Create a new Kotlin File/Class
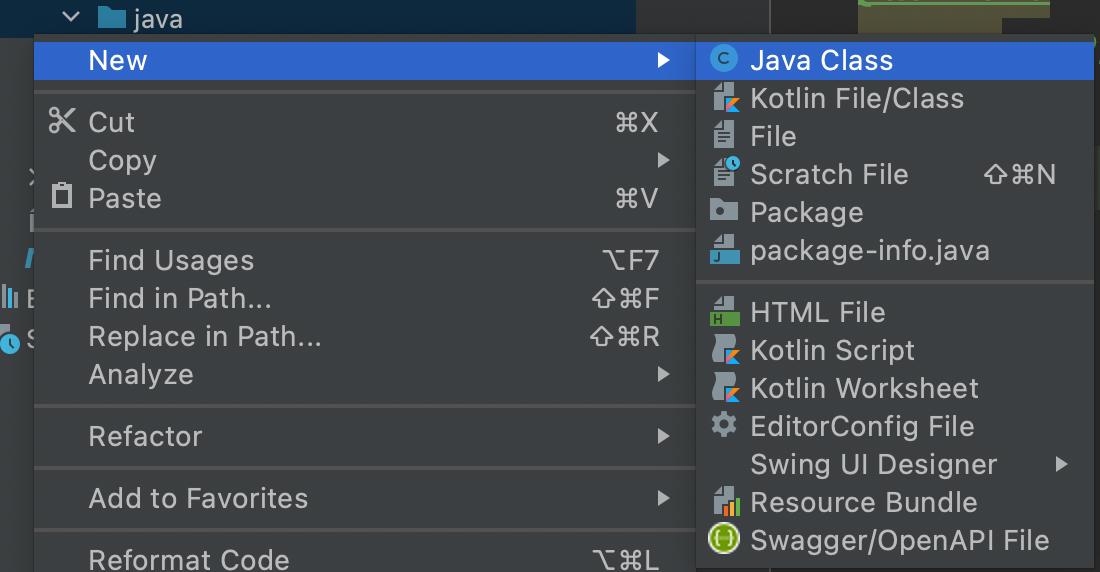1100x572 pixels. coord(894,98)
